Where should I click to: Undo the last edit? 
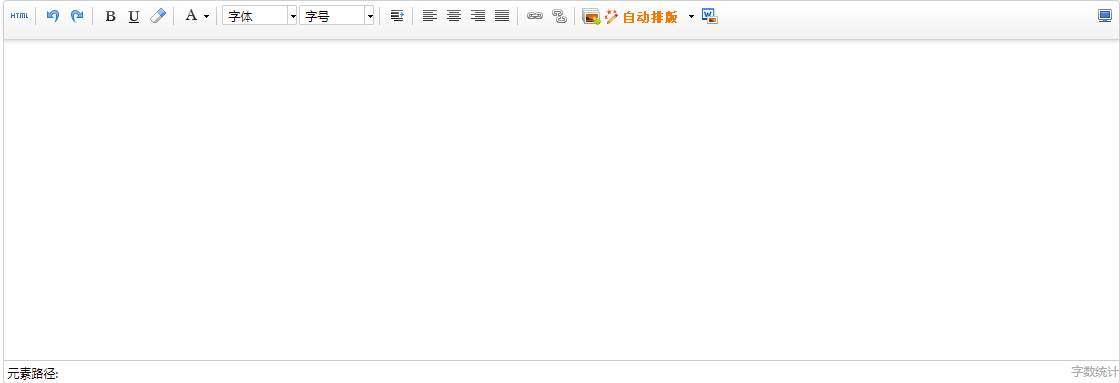point(52,16)
